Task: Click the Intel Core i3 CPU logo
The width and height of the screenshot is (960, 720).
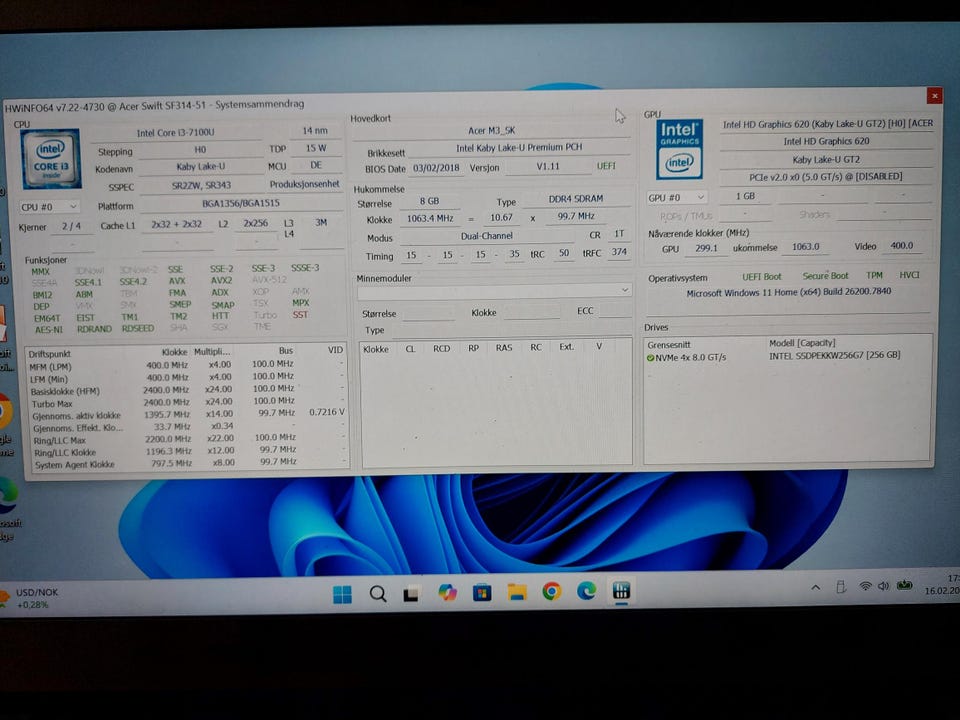Action: point(51,159)
